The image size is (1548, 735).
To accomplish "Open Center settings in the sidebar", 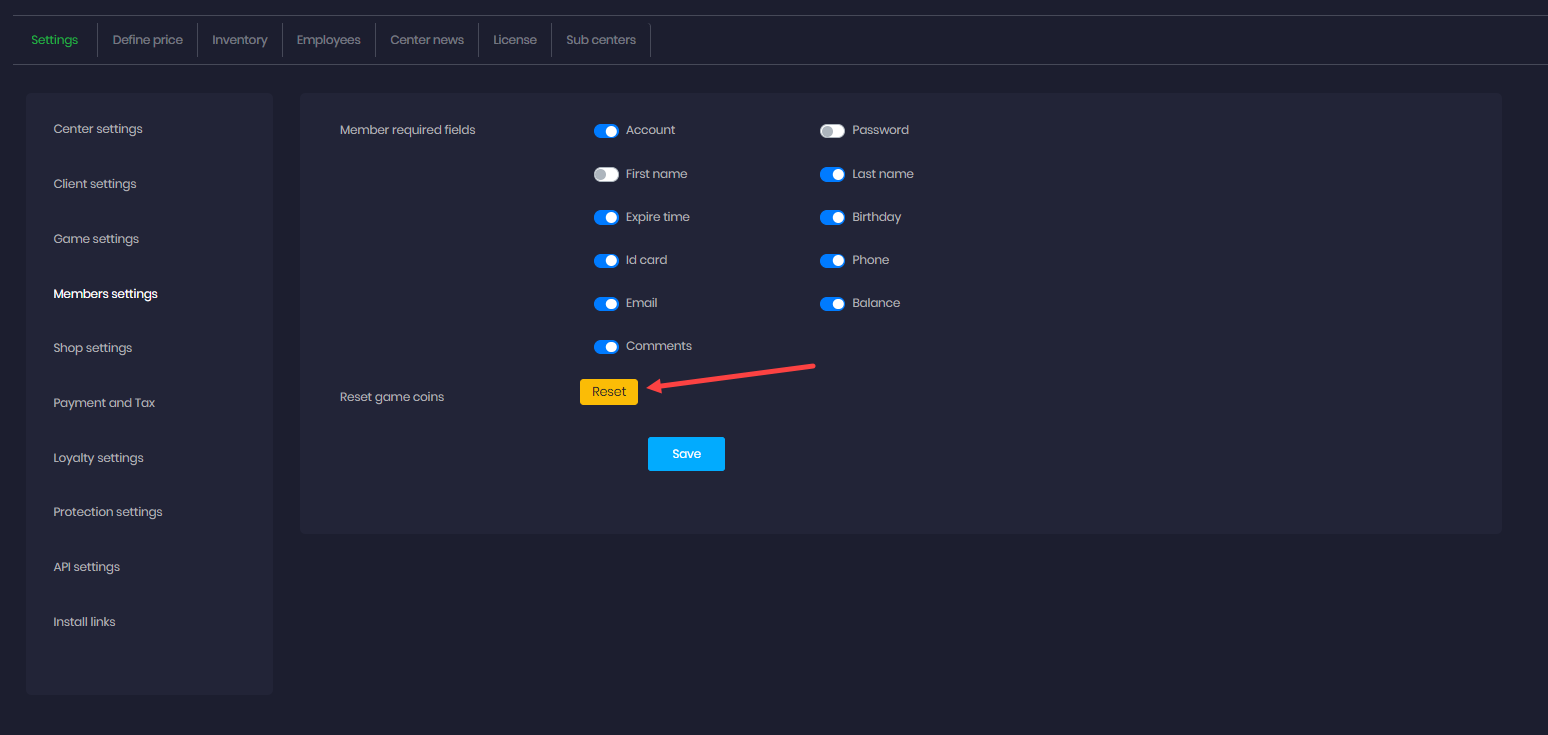I will click(98, 129).
